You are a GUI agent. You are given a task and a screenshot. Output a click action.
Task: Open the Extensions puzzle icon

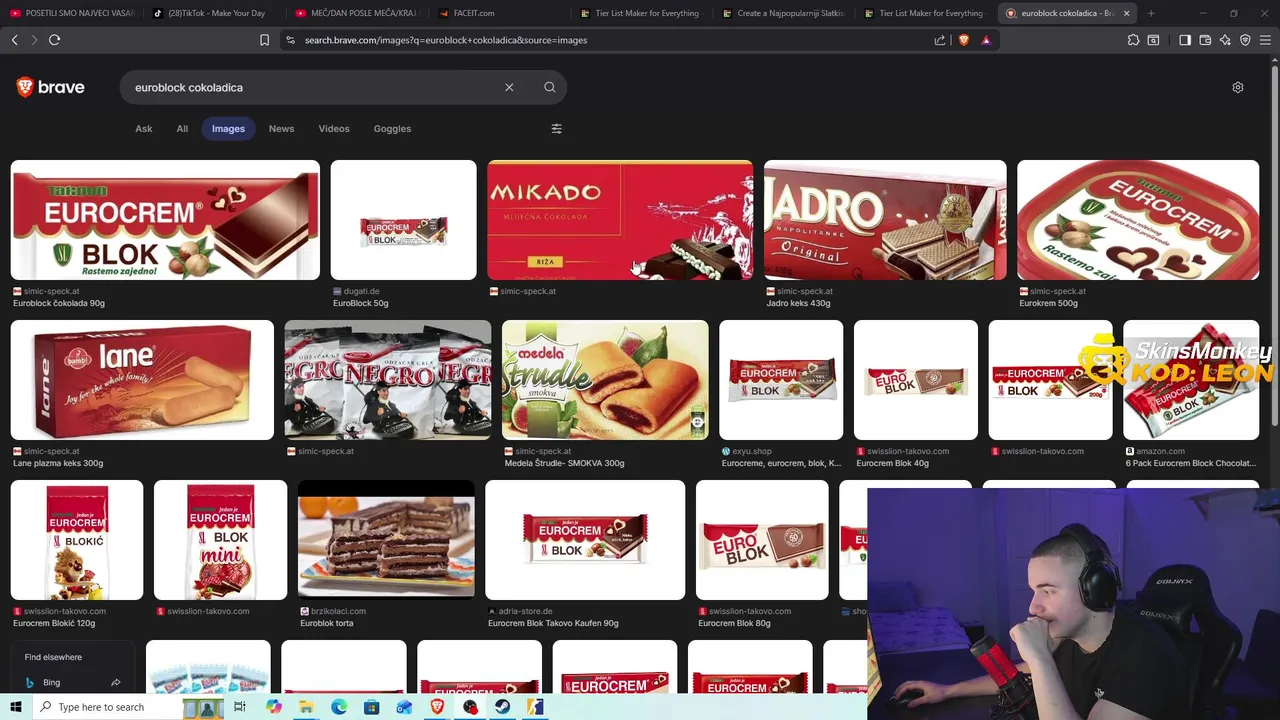click(1133, 40)
